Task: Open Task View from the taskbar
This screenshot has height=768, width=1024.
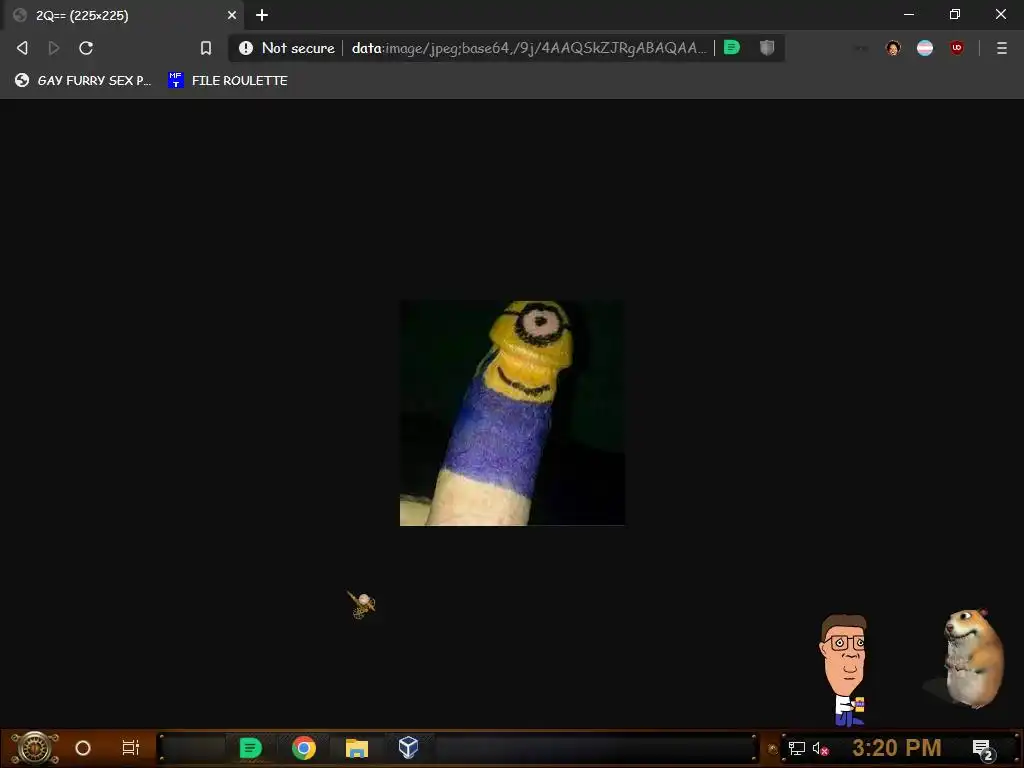Action: tap(131, 748)
